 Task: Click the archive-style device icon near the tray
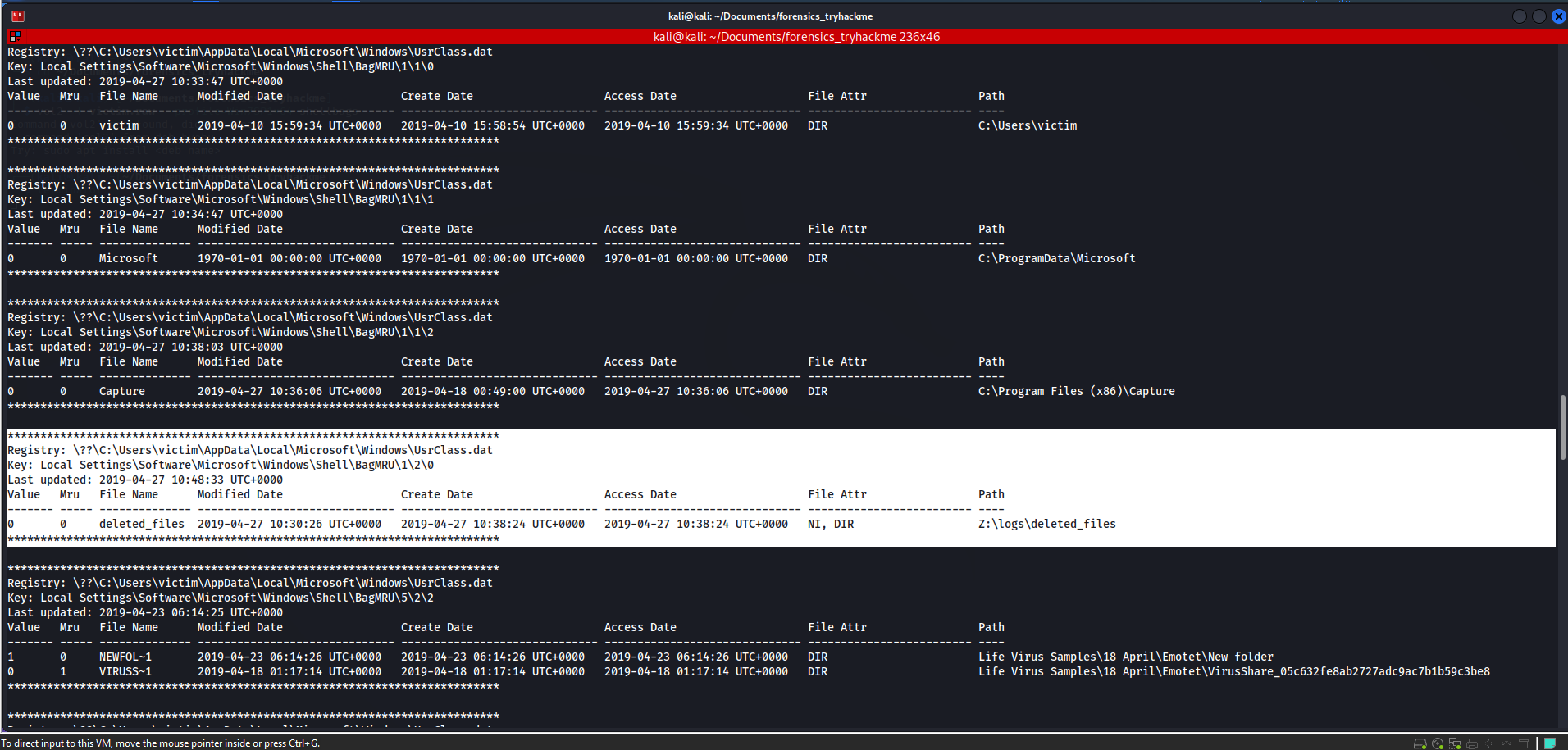tap(1524, 743)
